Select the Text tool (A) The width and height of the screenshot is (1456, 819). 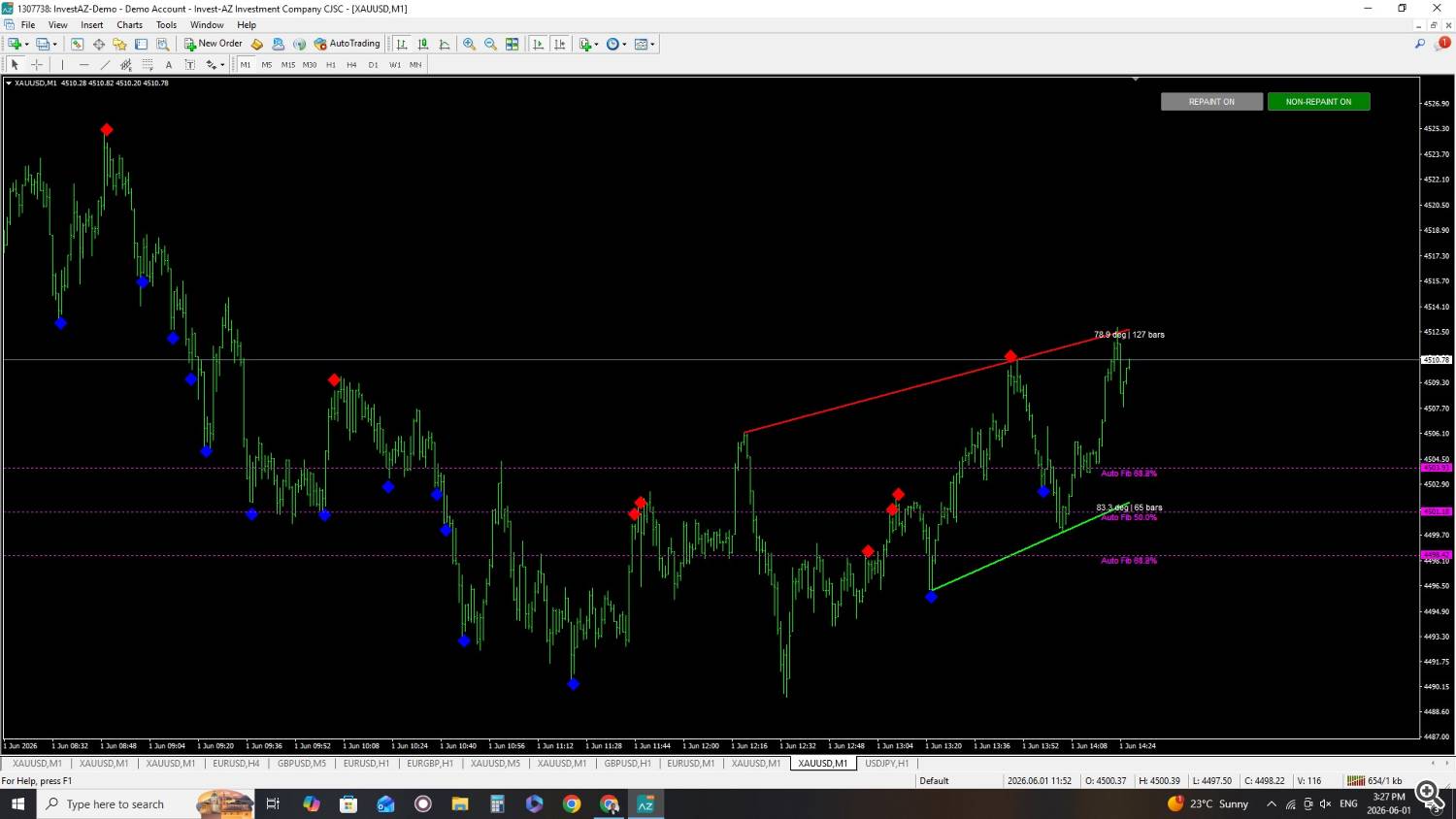[x=169, y=65]
